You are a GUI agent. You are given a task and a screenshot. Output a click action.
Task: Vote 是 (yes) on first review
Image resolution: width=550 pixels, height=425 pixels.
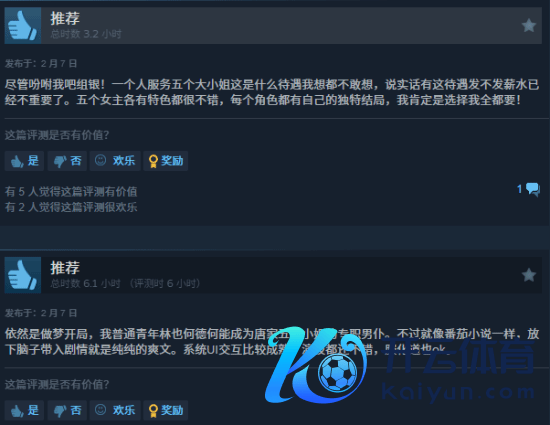click(24, 161)
